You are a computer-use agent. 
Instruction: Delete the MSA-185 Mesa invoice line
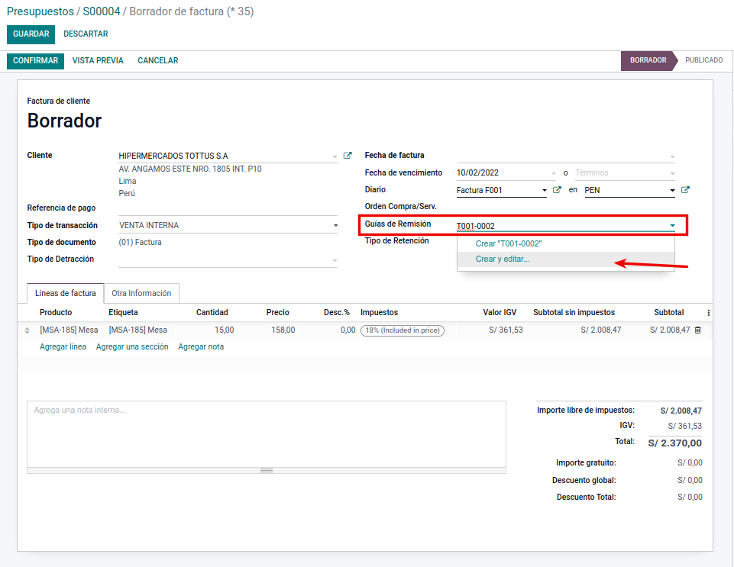click(698, 330)
